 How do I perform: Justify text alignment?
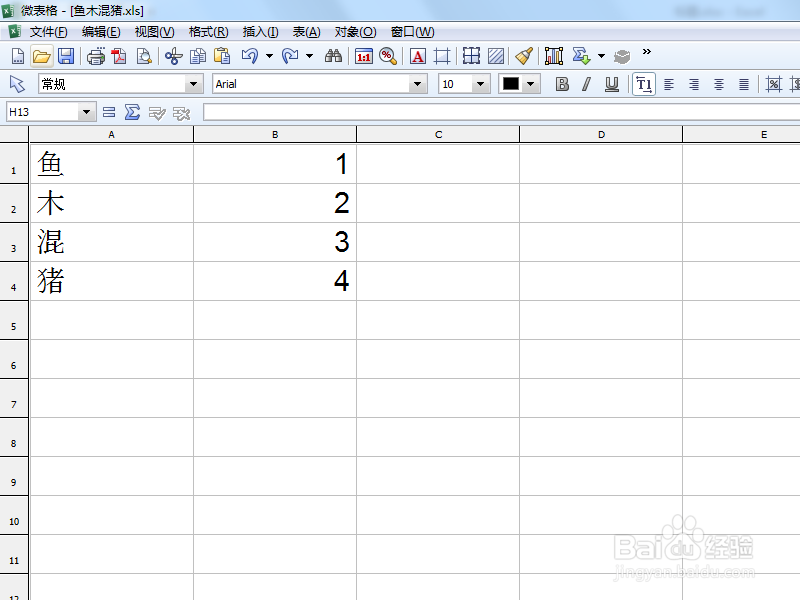point(744,84)
